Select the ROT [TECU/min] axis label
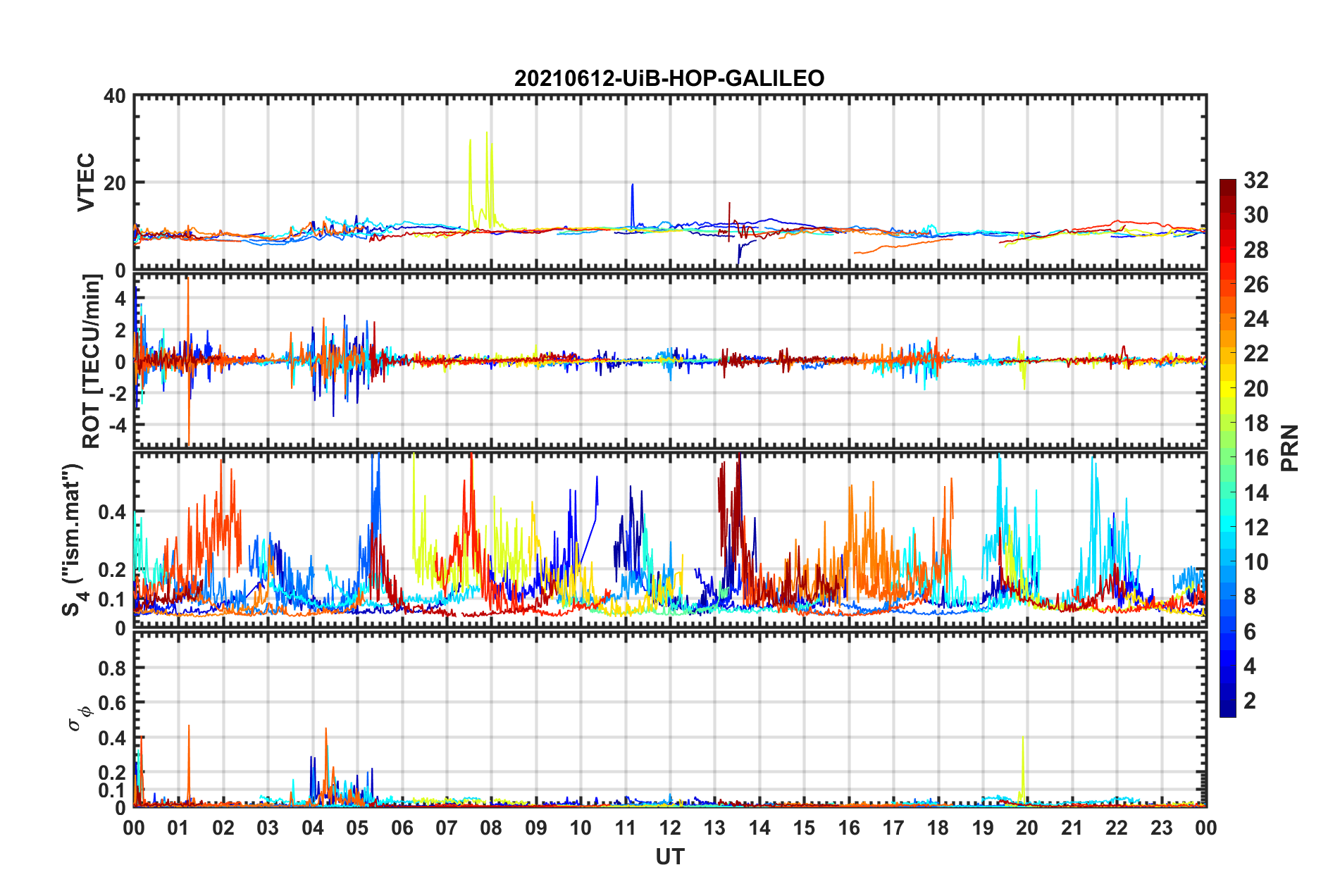The width and height of the screenshot is (1340, 896). click(91, 361)
